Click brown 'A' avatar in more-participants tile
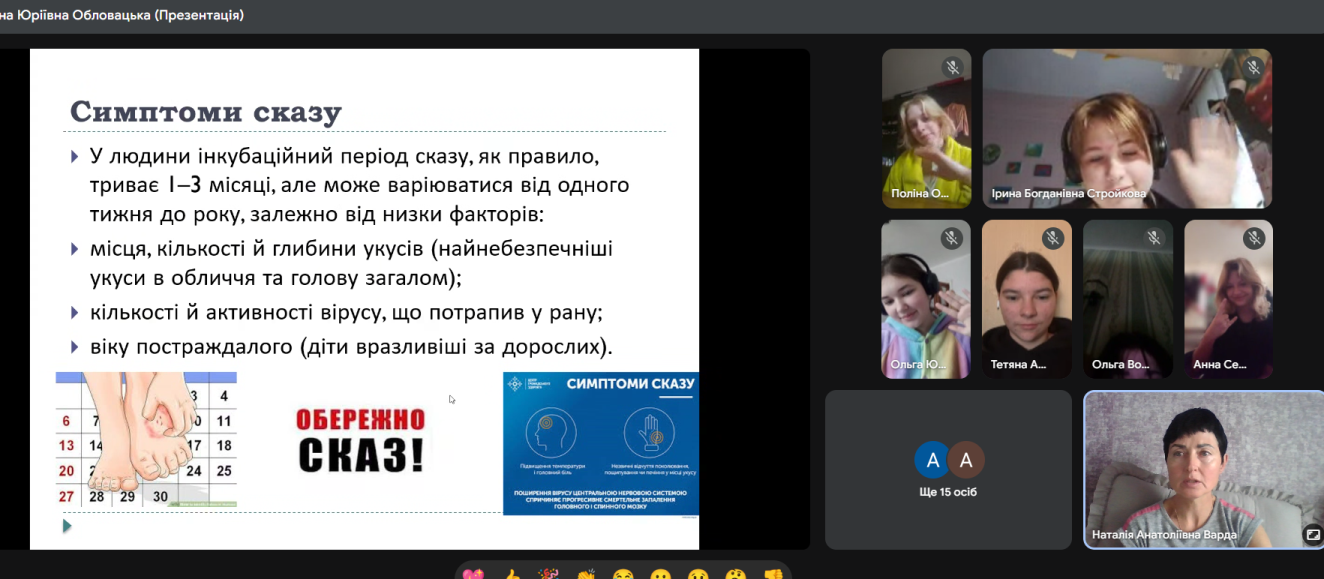The width and height of the screenshot is (1324, 579). click(x=966, y=460)
